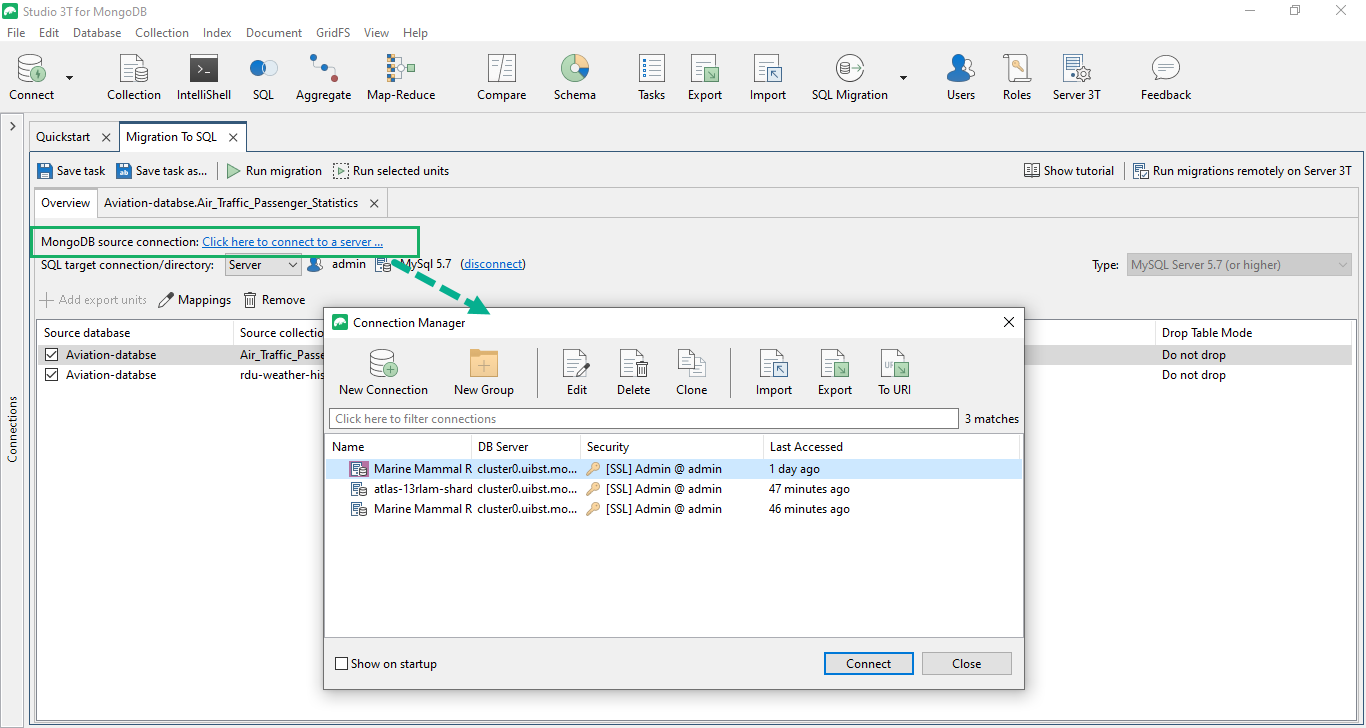Click the disconnect link
Screen dimensions: 1366x728
pos(493,264)
